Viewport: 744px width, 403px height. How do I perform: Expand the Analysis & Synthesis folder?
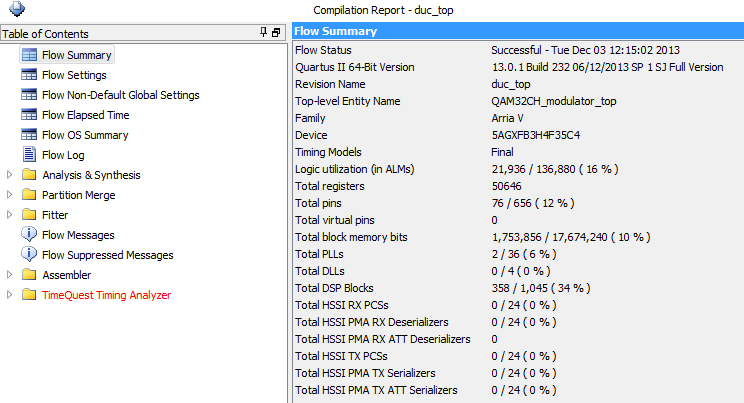tap(9, 175)
